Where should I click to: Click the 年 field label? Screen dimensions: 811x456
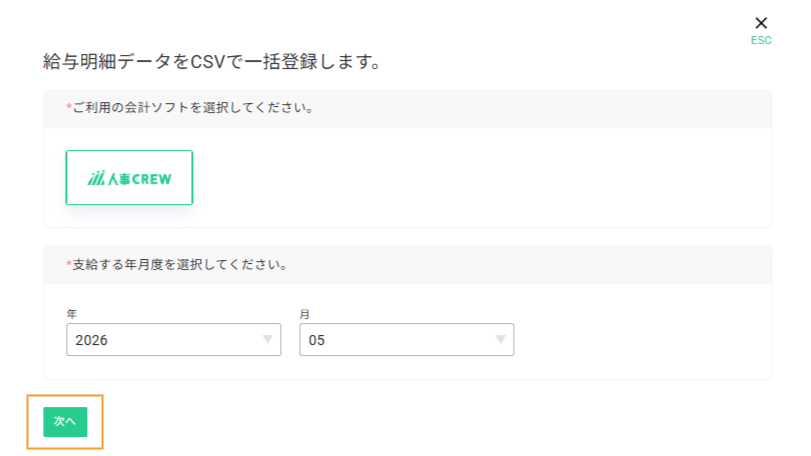click(71, 314)
